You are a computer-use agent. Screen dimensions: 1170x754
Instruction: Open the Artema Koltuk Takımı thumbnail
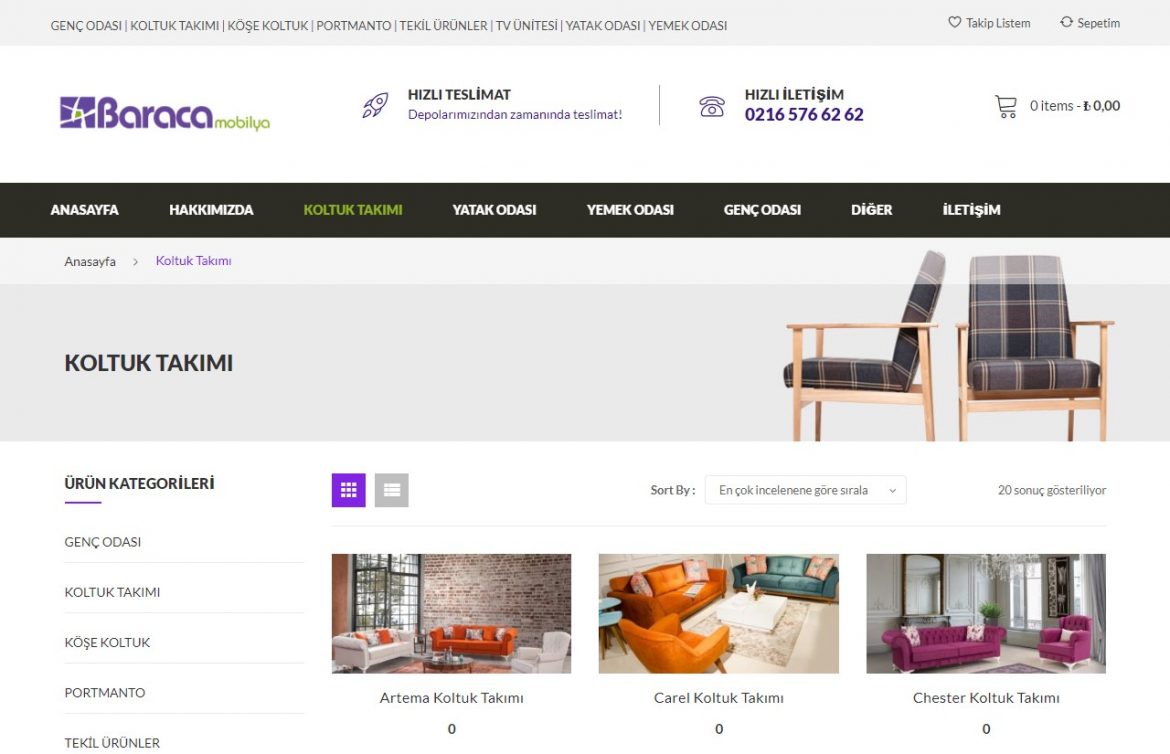[x=451, y=614]
